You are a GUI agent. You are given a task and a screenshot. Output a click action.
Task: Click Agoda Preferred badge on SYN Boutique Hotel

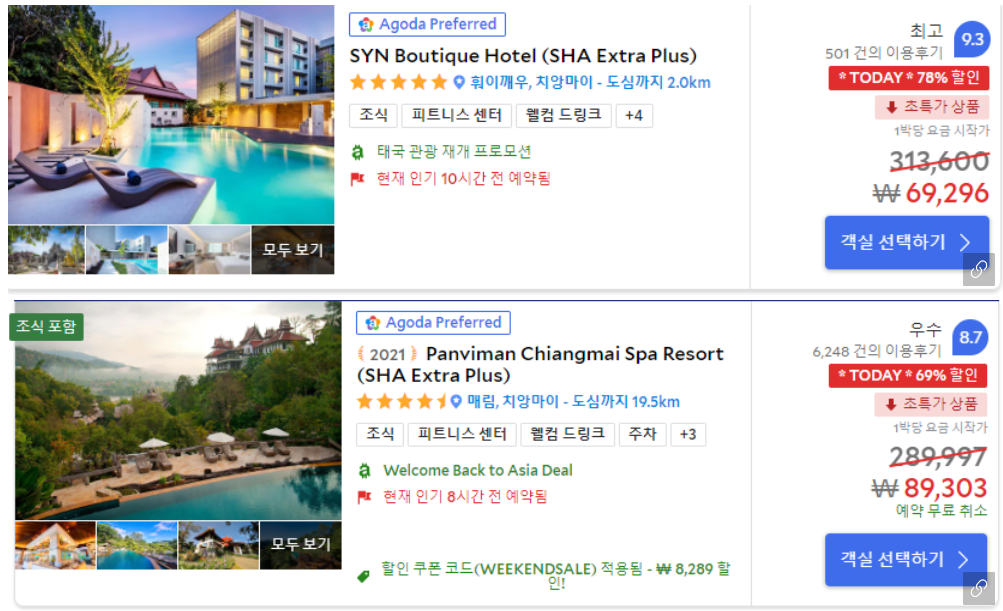[x=427, y=24]
